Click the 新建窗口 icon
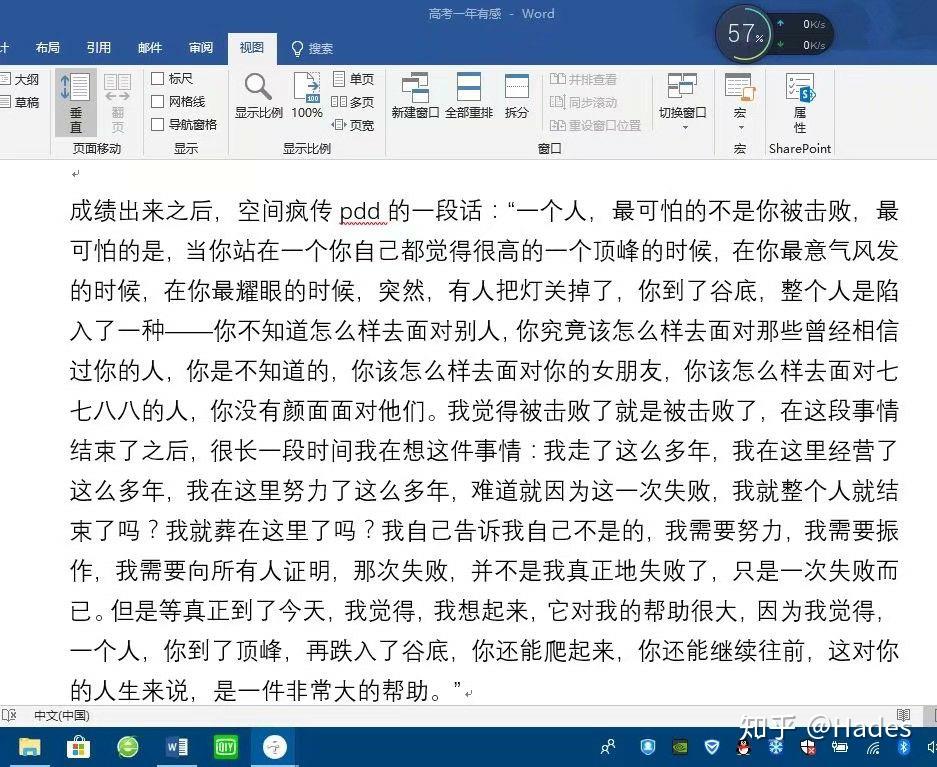The image size is (937, 767). point(415,96)
